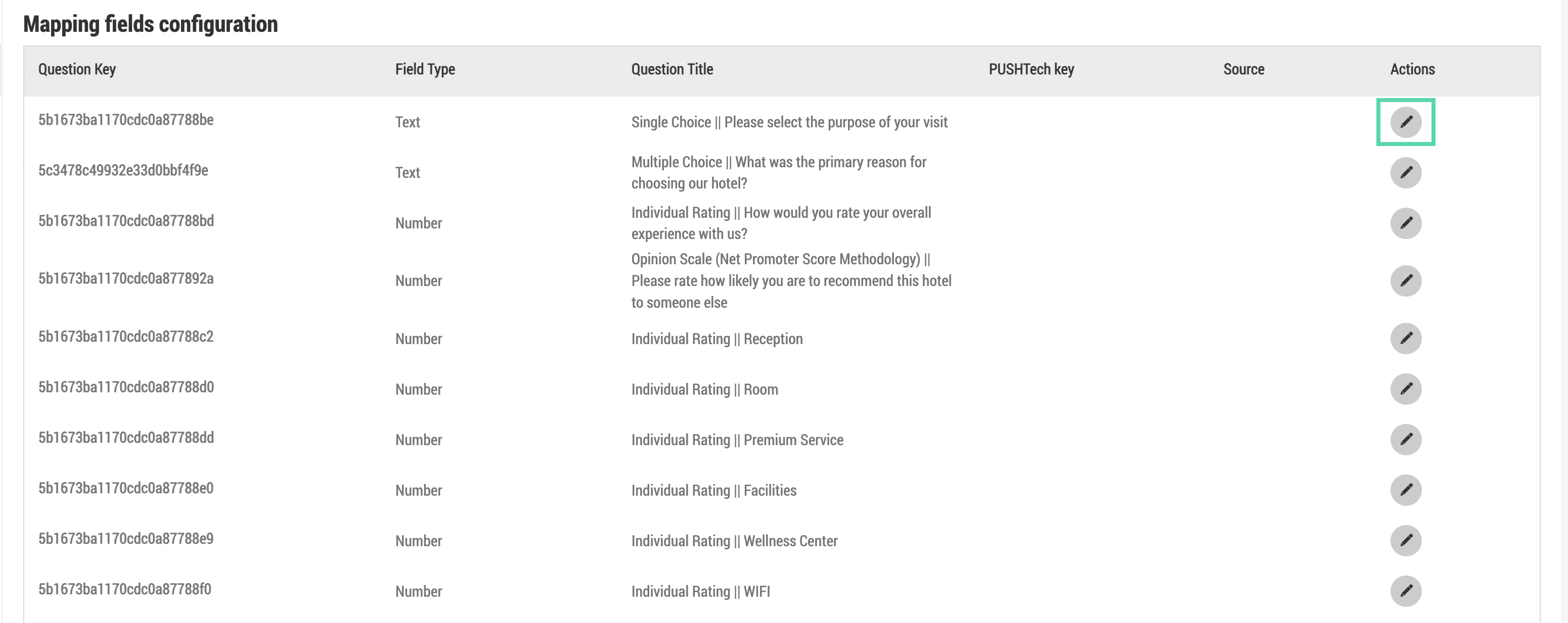Click 'Individual Rating || Reception' title text
This screenshot has width=1568, height=623.
click(716, 339)
